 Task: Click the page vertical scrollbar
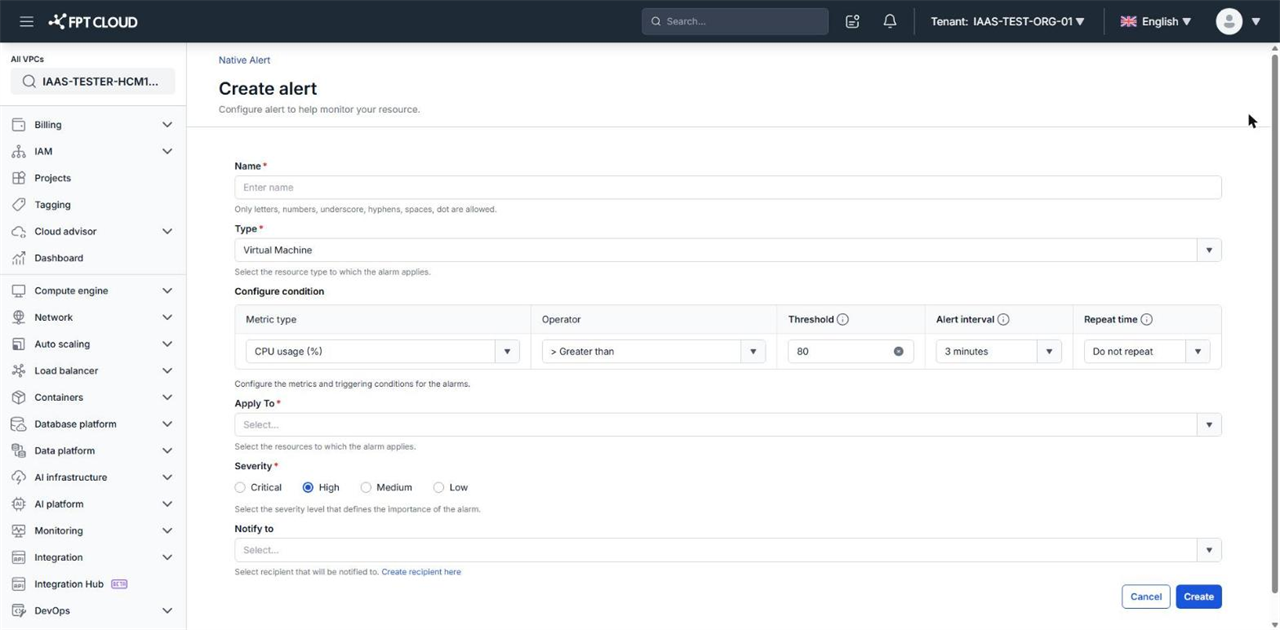pos(1274,320)
